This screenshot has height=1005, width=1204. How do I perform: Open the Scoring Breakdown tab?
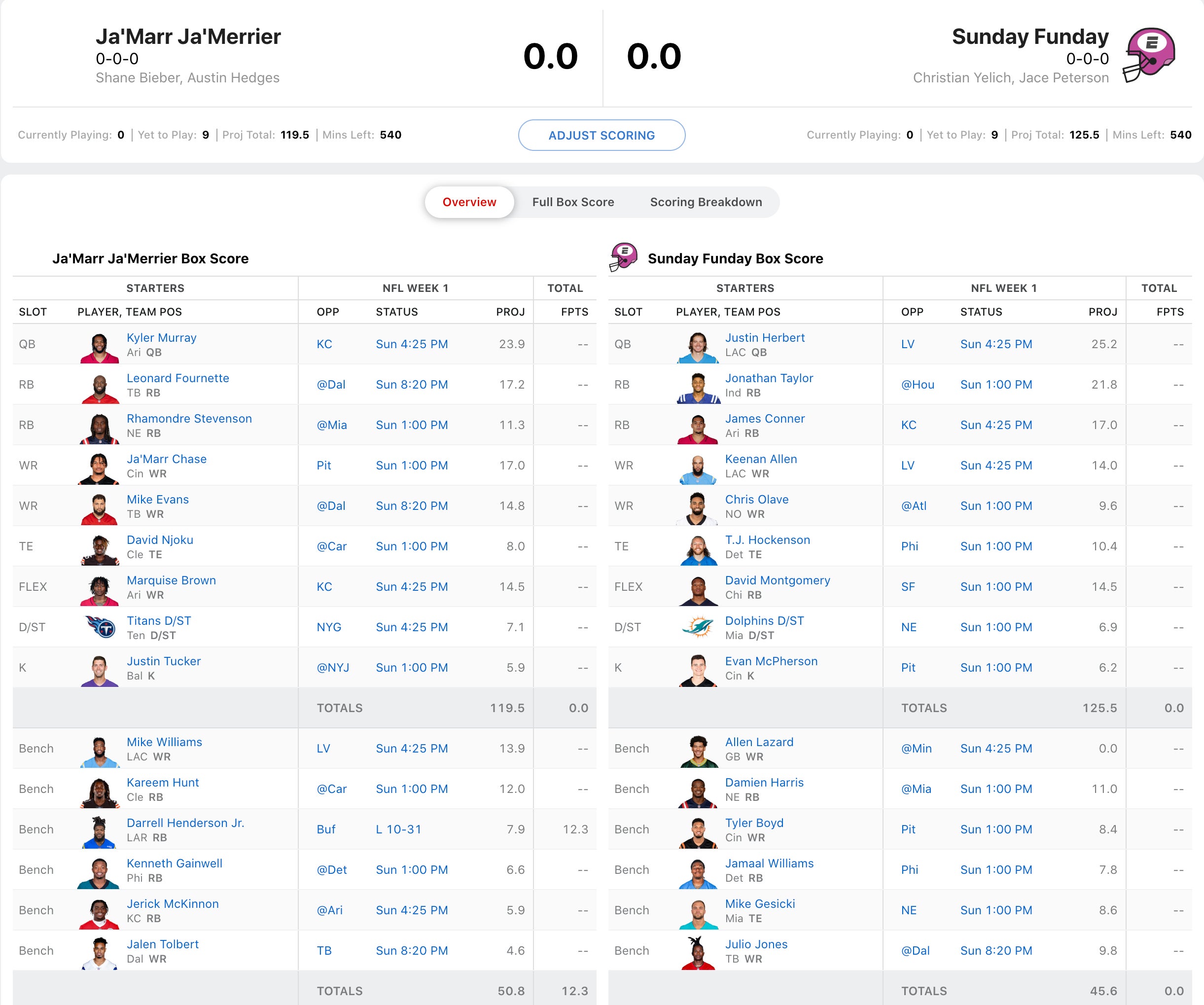(706, 202)
